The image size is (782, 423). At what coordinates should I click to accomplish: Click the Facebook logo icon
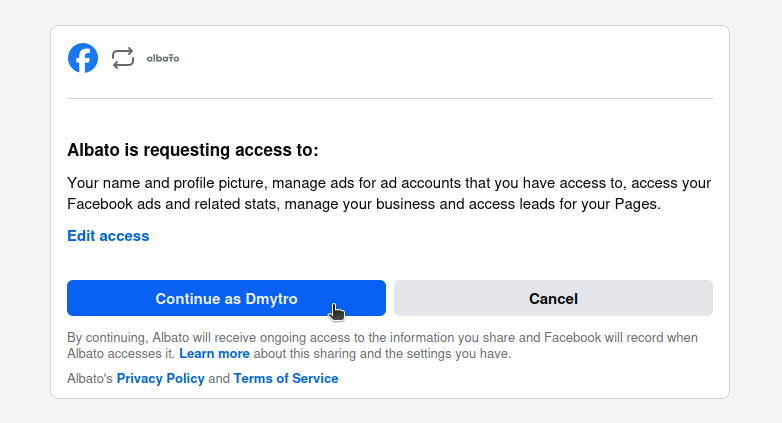[x=83, y=58]
